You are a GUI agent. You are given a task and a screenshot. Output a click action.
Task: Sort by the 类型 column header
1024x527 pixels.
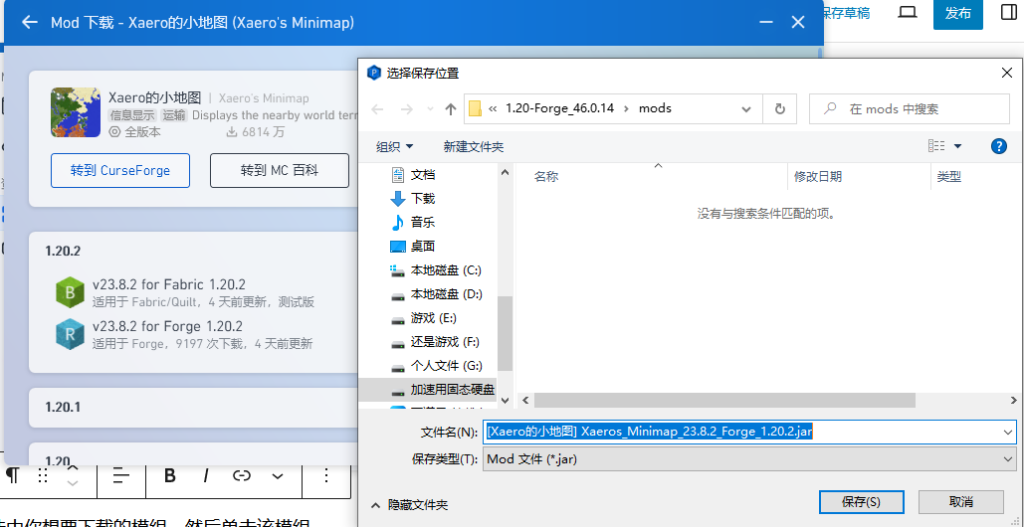click(x=949, y=176)
